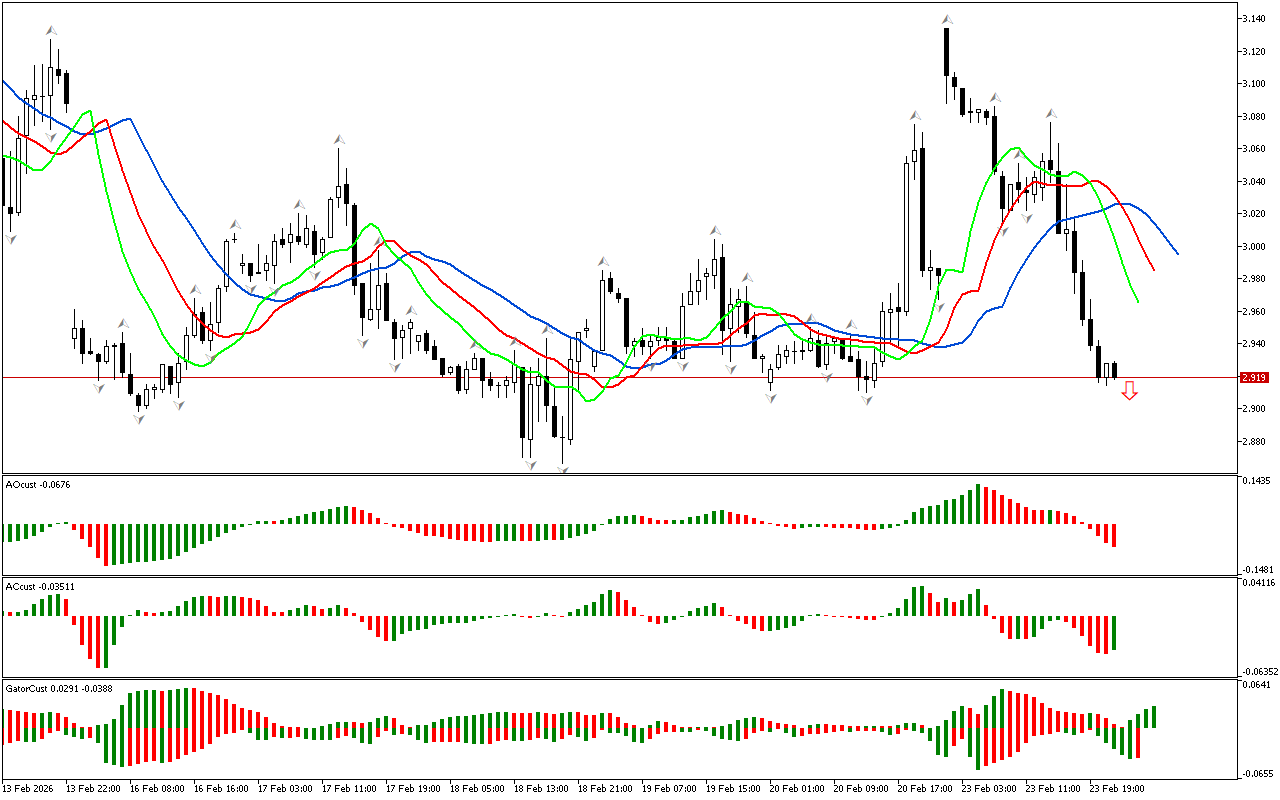
Task: Select the last candle on the chart
Action: 1114,371
